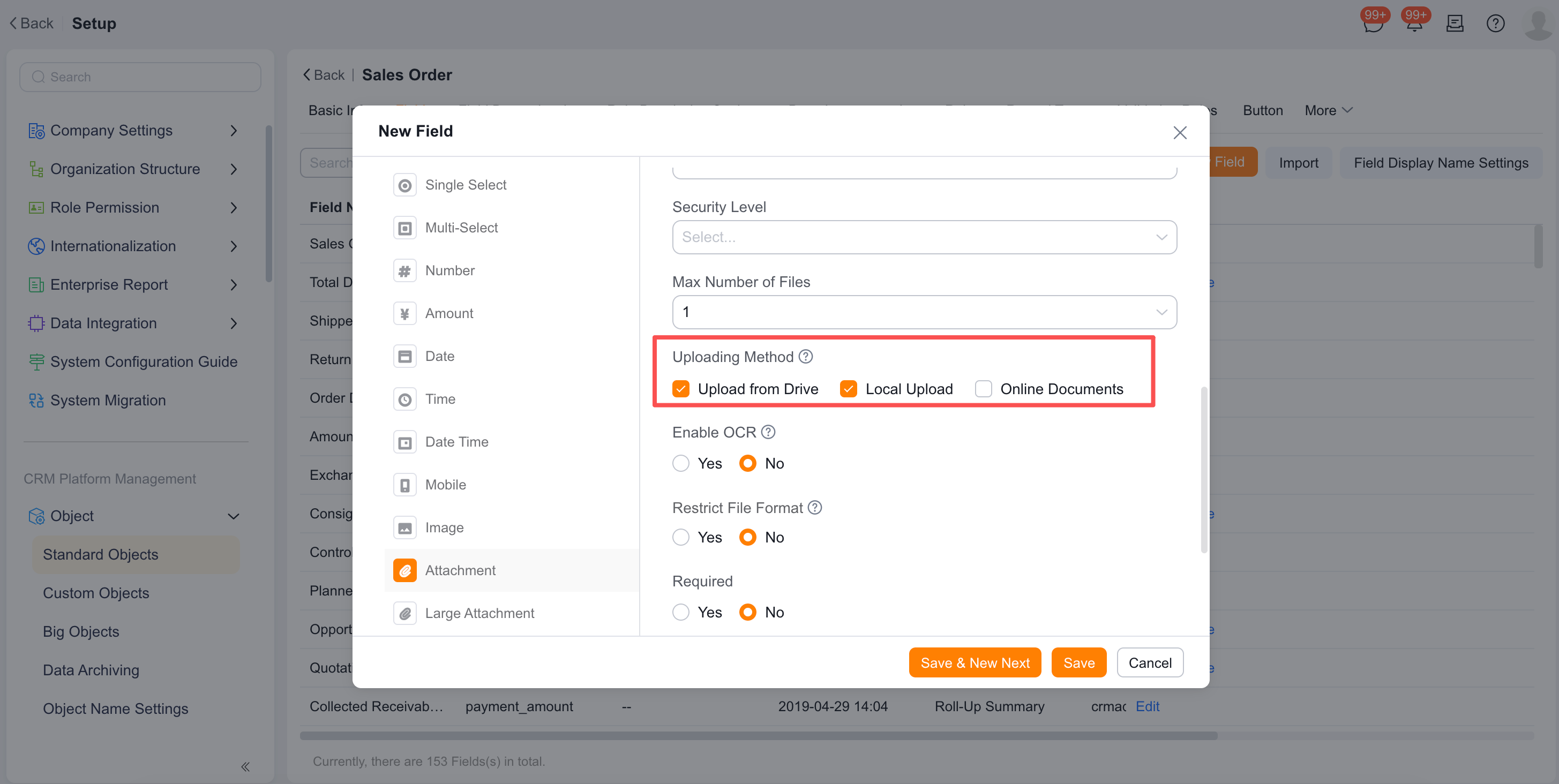Set Restrict File Format to Yes
The height and width of the screenshot is (784, 1559).
point(681,537)
